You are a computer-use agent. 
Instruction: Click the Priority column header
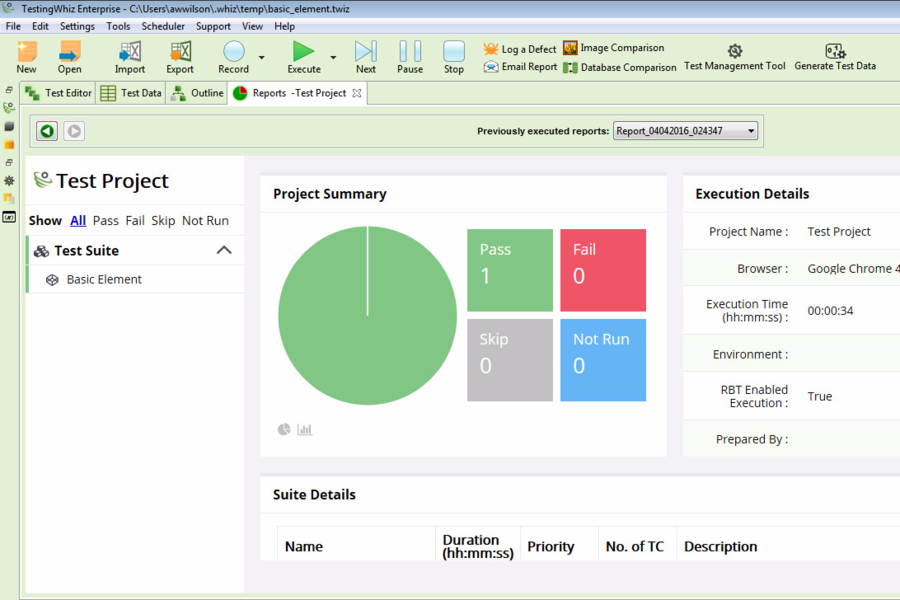tap(550, 547)
